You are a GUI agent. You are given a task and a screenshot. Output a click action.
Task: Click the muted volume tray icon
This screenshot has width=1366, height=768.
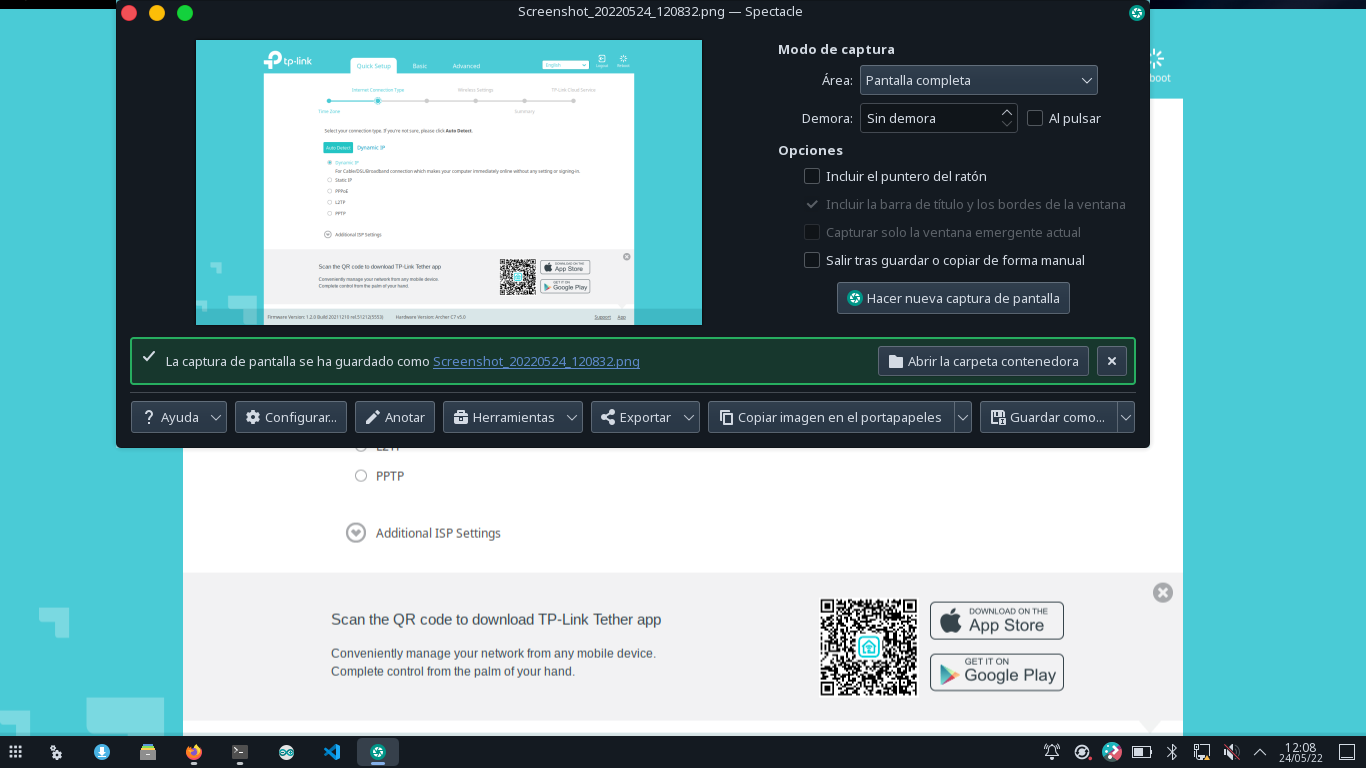point(1232,752)
